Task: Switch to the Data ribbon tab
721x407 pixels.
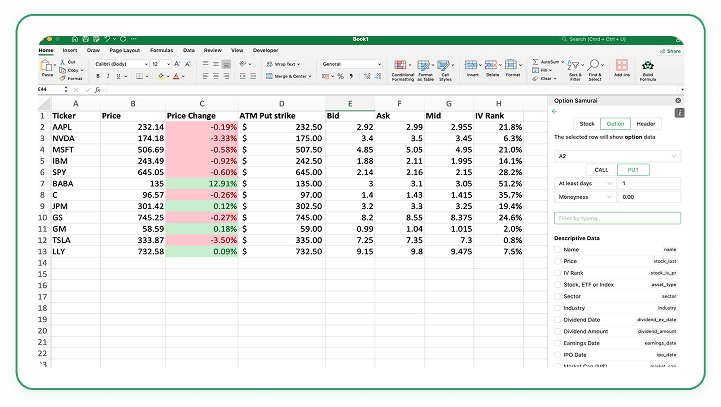Action: tap(189, 51)
